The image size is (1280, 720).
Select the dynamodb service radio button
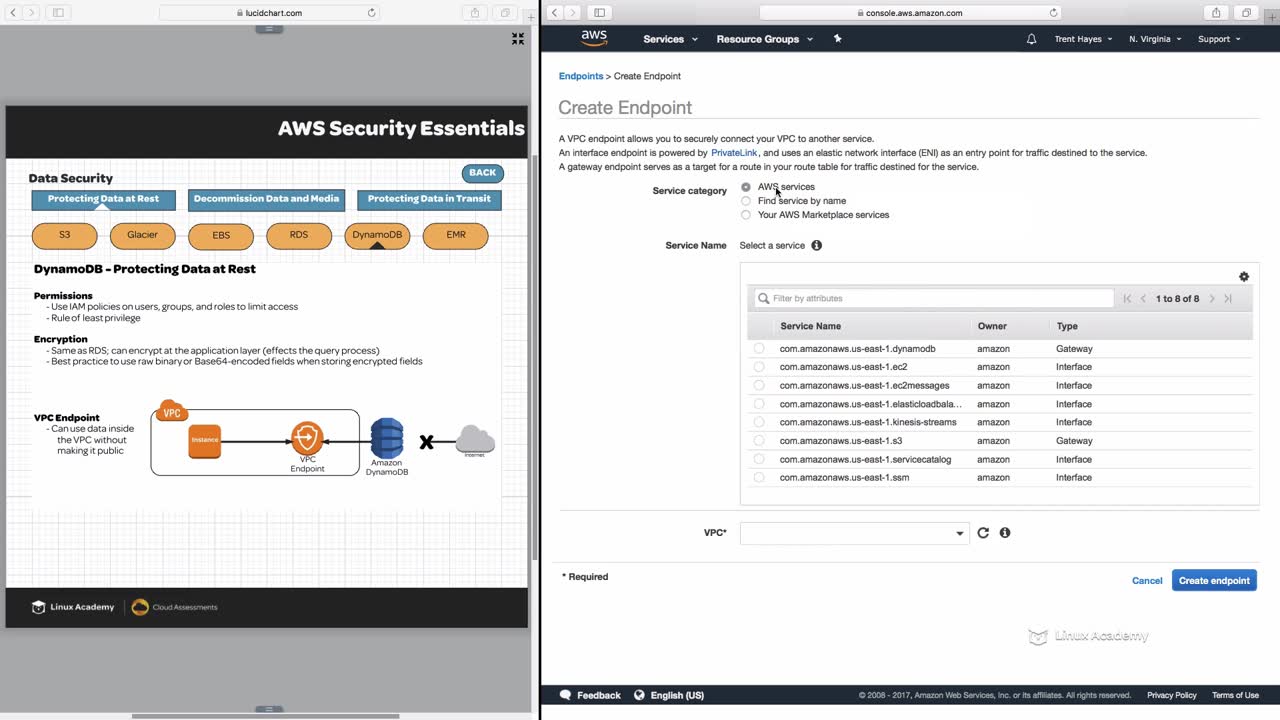pos(759,349)
